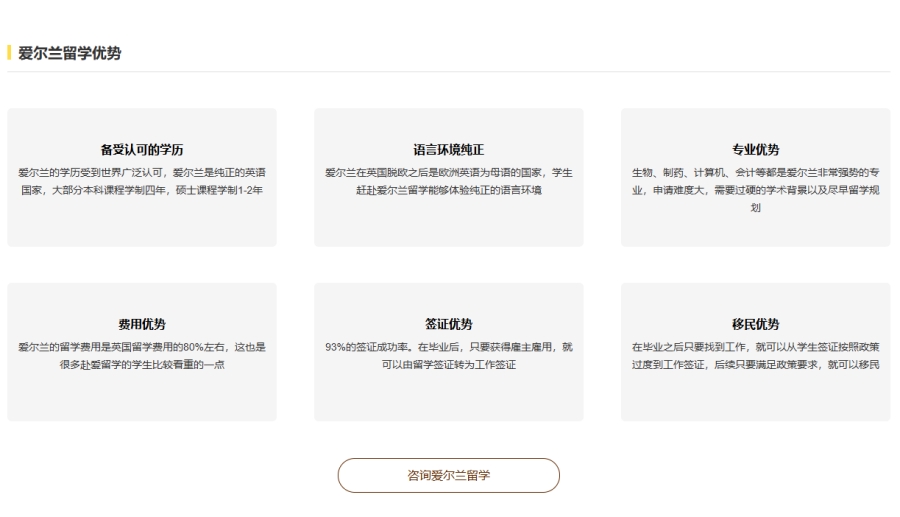The width and height of the screenshot is (900, 517).
Task: Click the description about widely recognized Irish degrees
Action: 141,181
